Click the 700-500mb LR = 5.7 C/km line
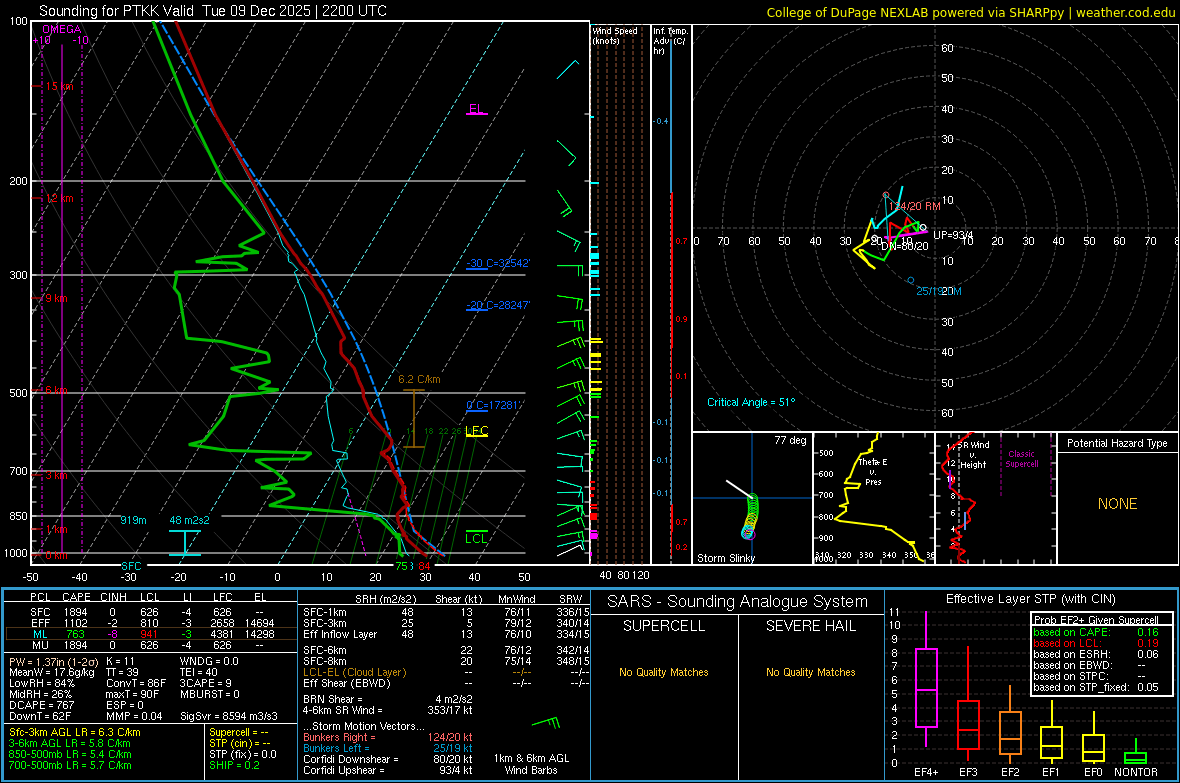The image size is (1180, 783). point(70,765)
